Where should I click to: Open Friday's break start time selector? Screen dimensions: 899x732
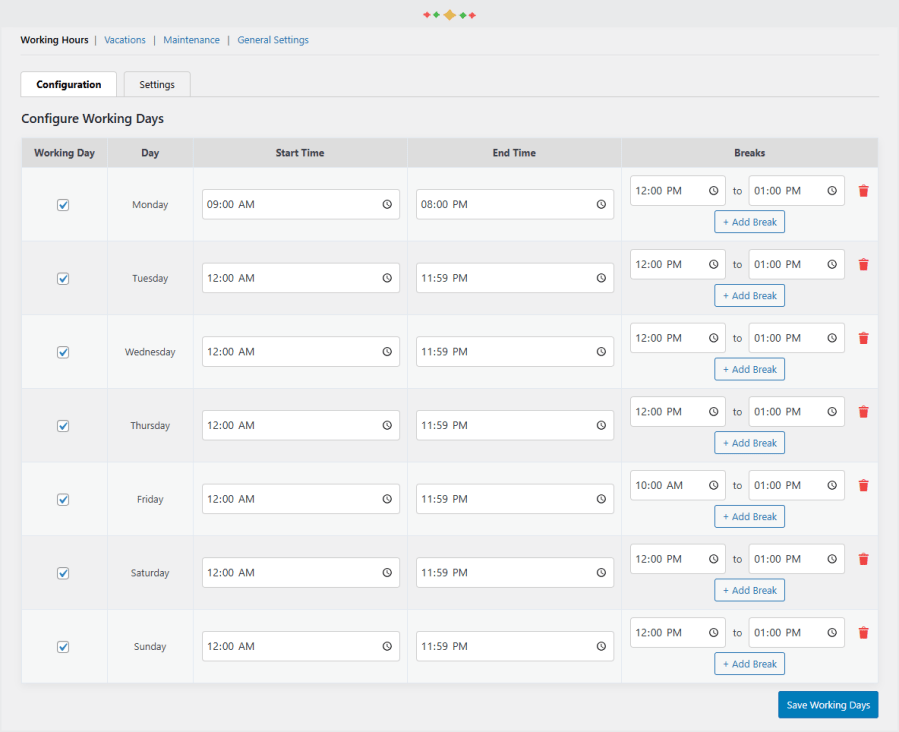pyautogui.click(x=712, y=485)
